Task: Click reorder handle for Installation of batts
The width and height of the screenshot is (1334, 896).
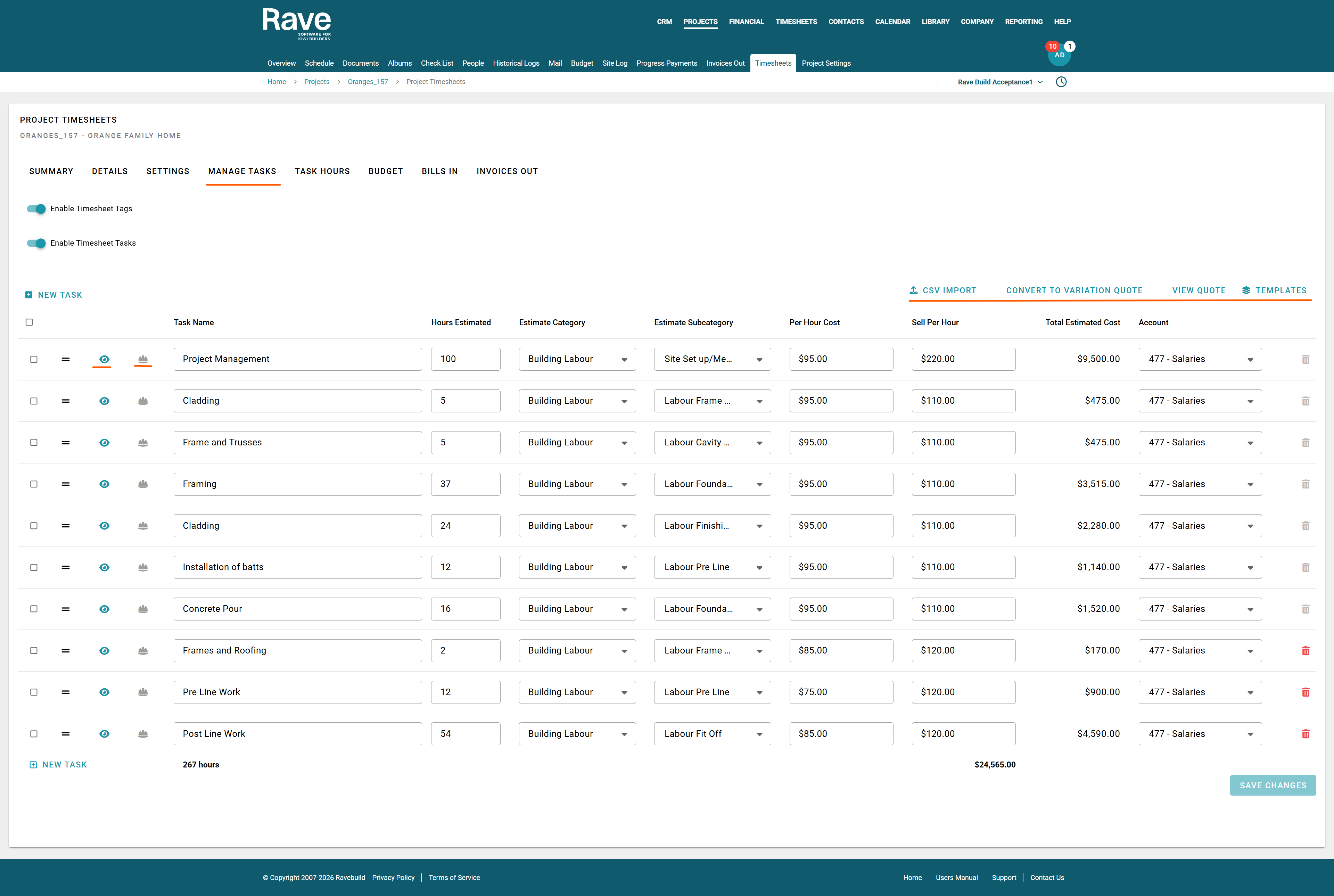Action: coord(66,567)
